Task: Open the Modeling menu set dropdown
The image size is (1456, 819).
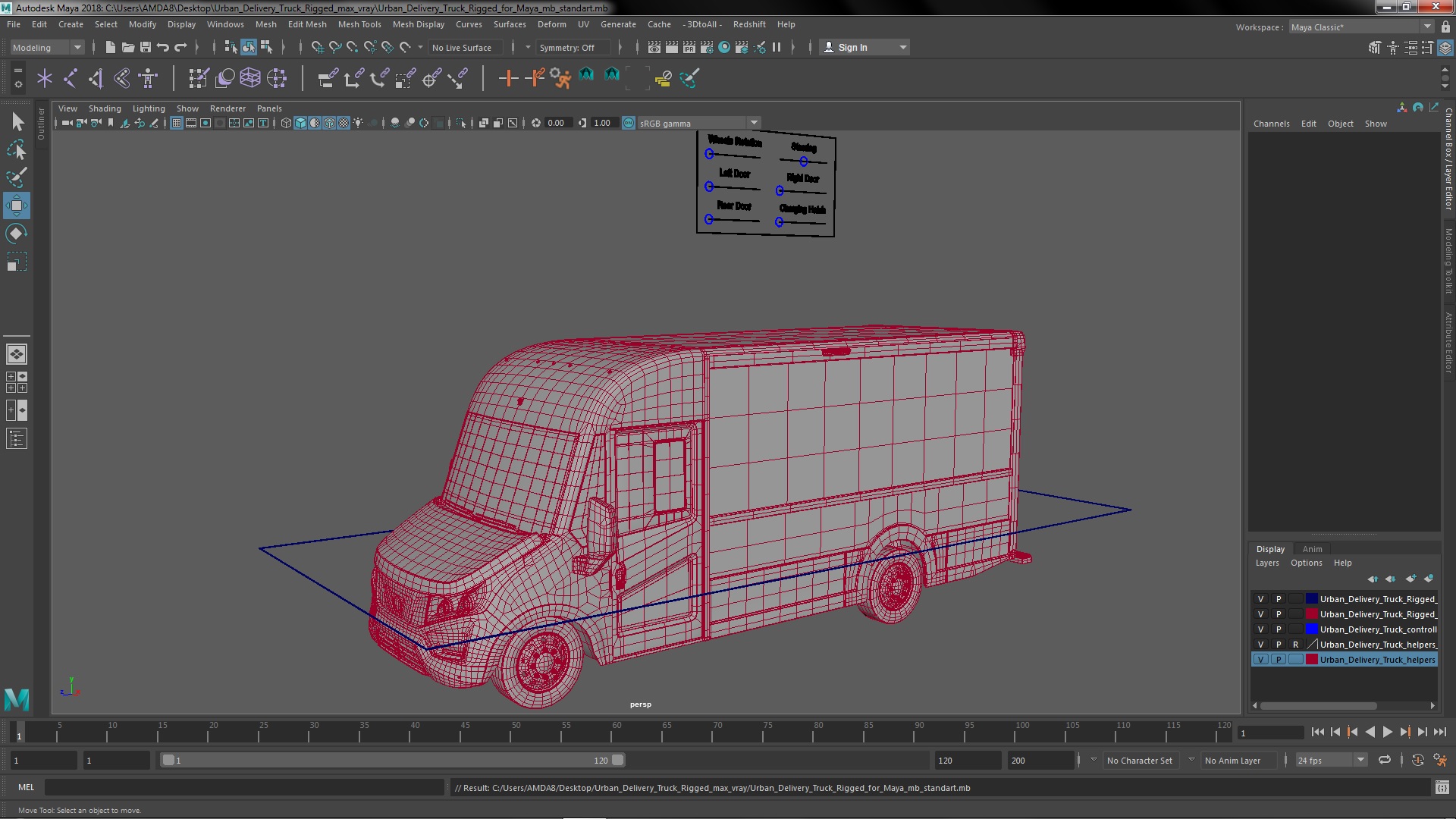Action: tap(46, 47)
